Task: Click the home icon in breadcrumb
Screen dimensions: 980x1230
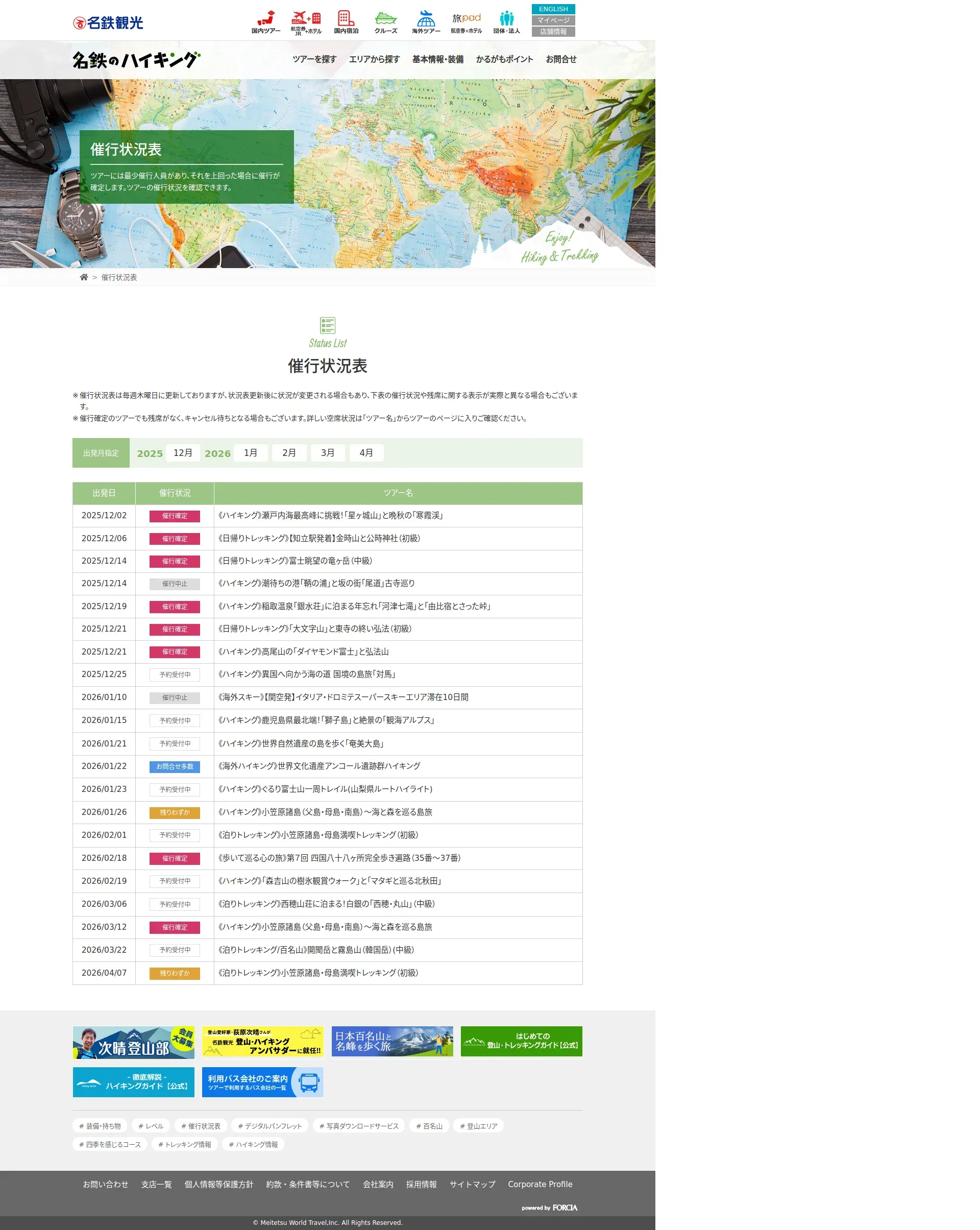Action: point(84,277)
